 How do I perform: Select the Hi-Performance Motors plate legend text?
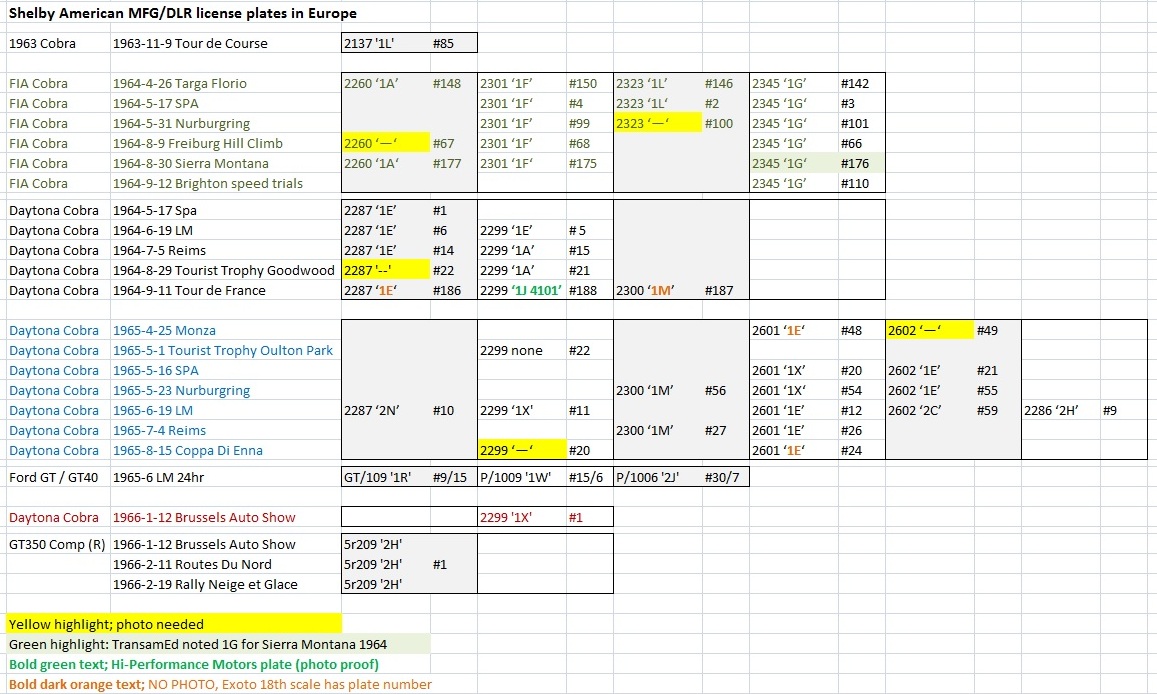[x=193, y=665]
